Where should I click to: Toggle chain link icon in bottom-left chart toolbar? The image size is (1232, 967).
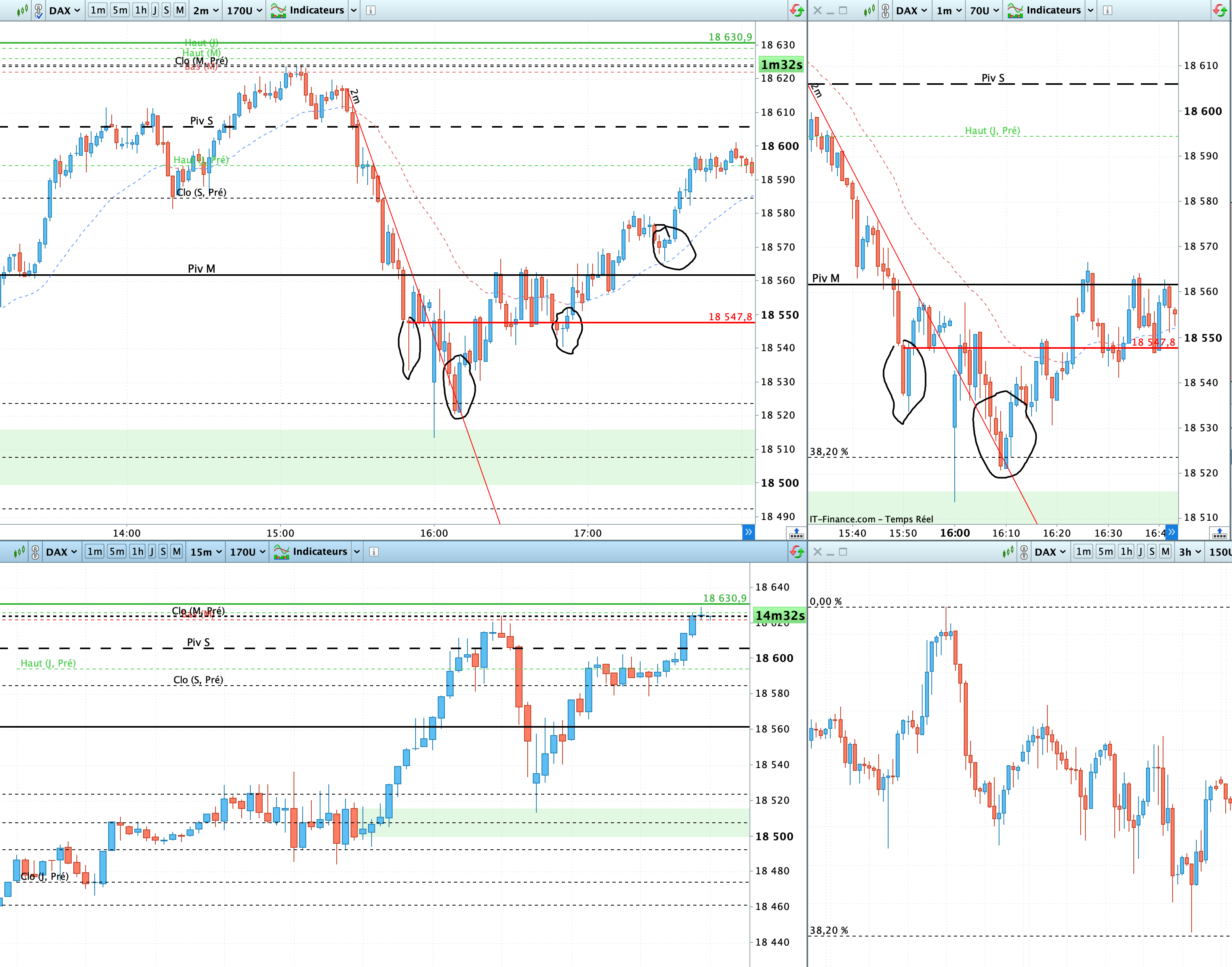(x=35, y=551)
